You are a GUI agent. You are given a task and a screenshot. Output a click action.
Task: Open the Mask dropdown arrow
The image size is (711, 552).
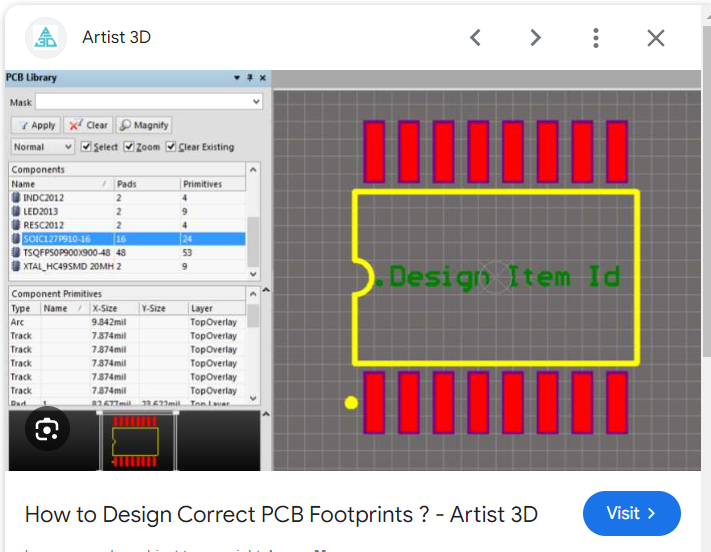[256, 102]
